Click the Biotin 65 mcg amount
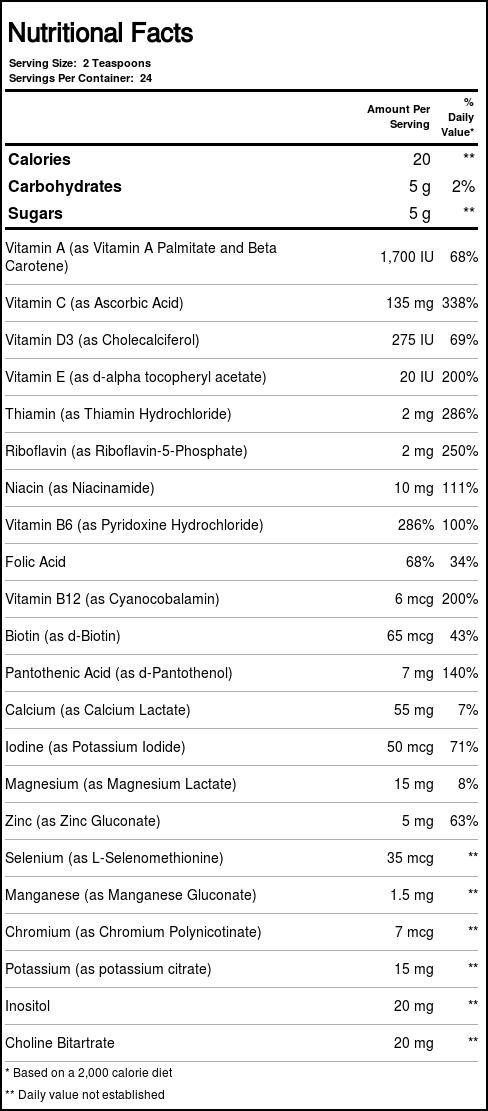This screenshot has height=1111, width=488. (410, 636)
